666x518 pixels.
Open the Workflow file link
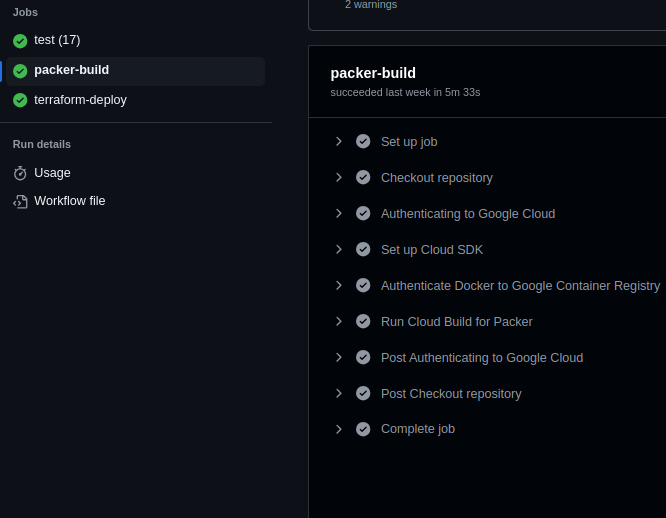69,201
